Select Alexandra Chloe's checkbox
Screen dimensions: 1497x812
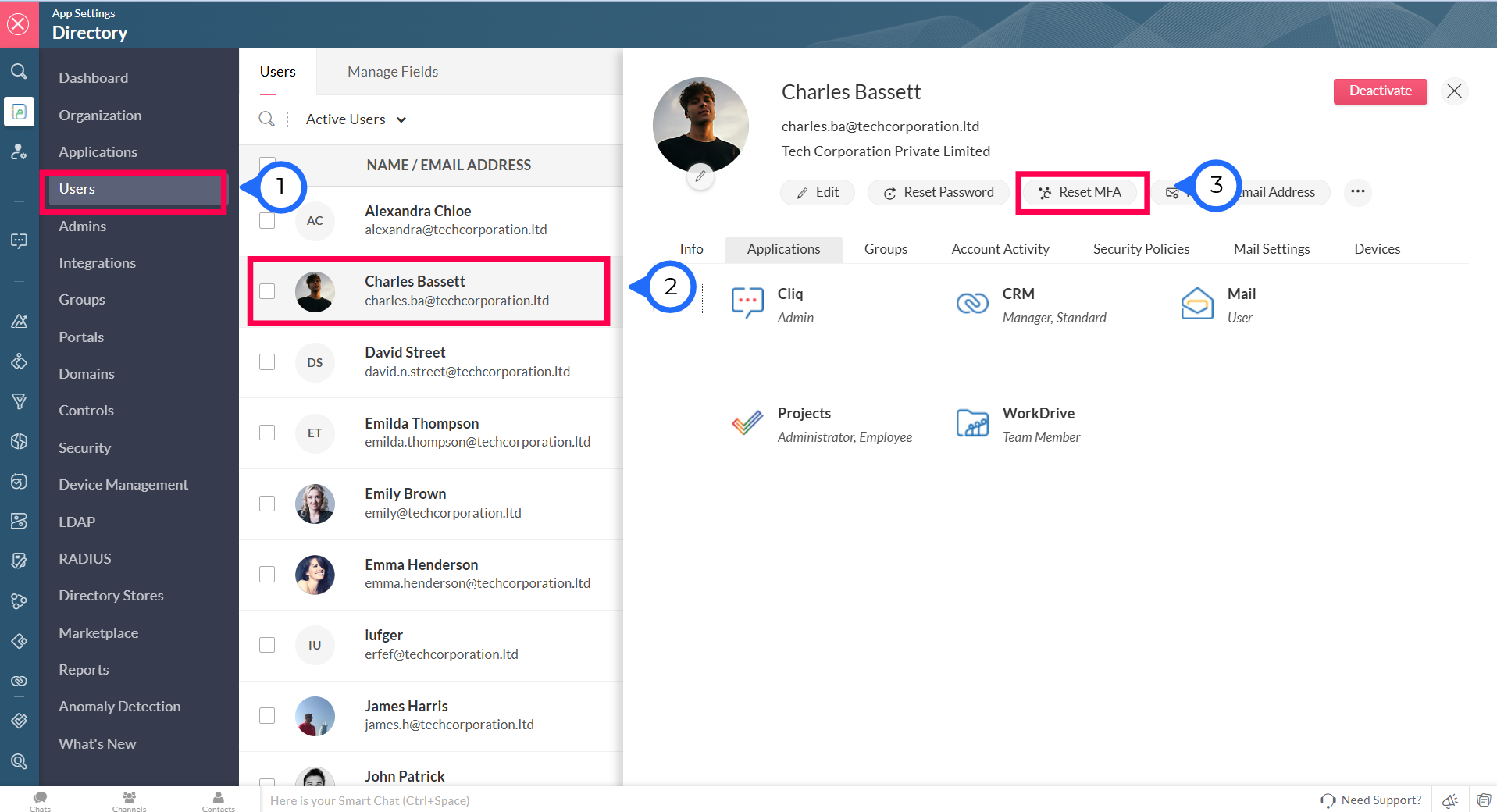coord(267,221)
